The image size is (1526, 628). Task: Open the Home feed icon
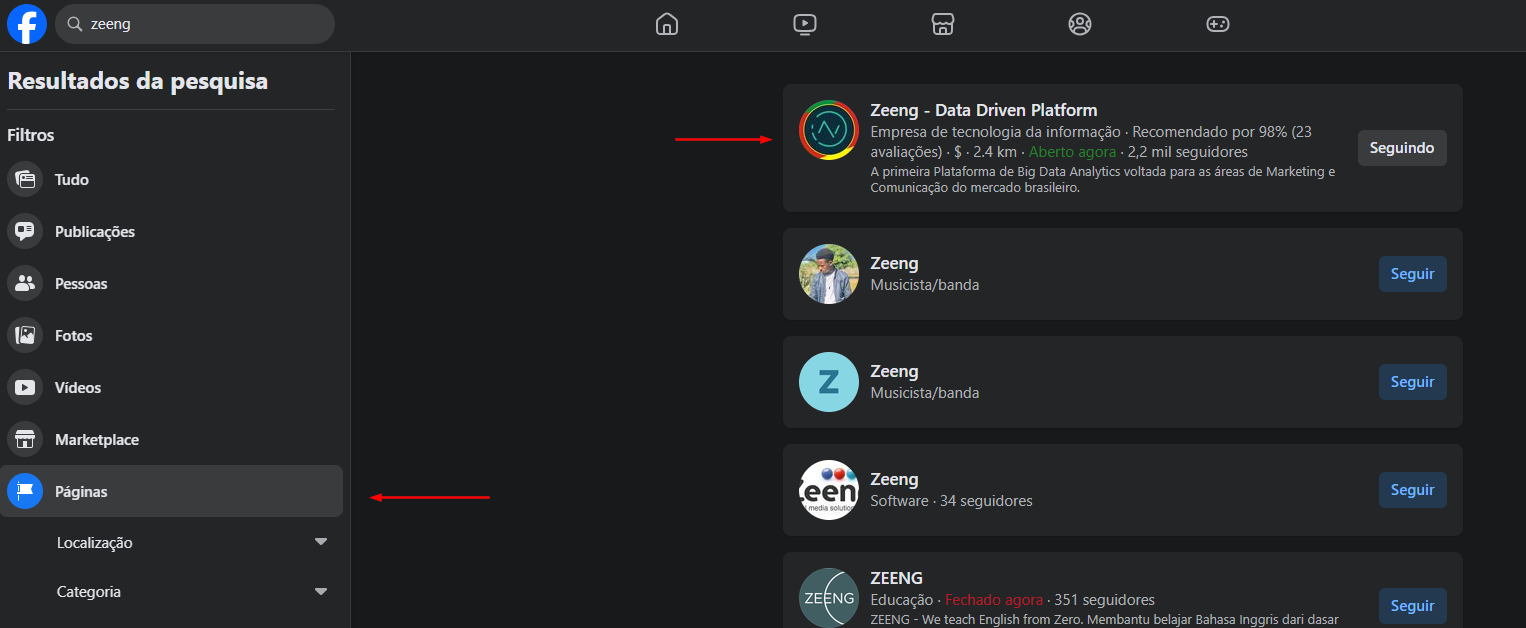[667, 24]
